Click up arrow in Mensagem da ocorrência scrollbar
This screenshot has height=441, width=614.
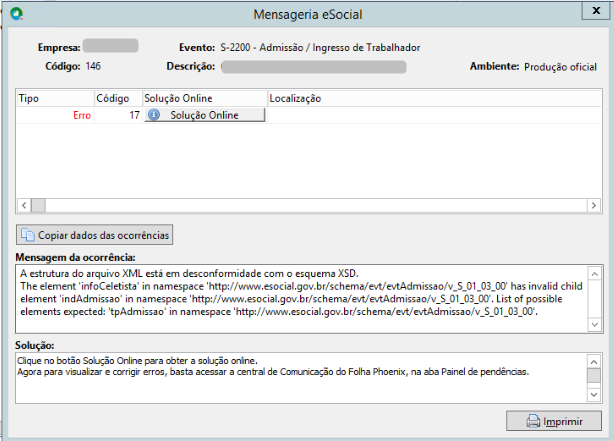594,274
